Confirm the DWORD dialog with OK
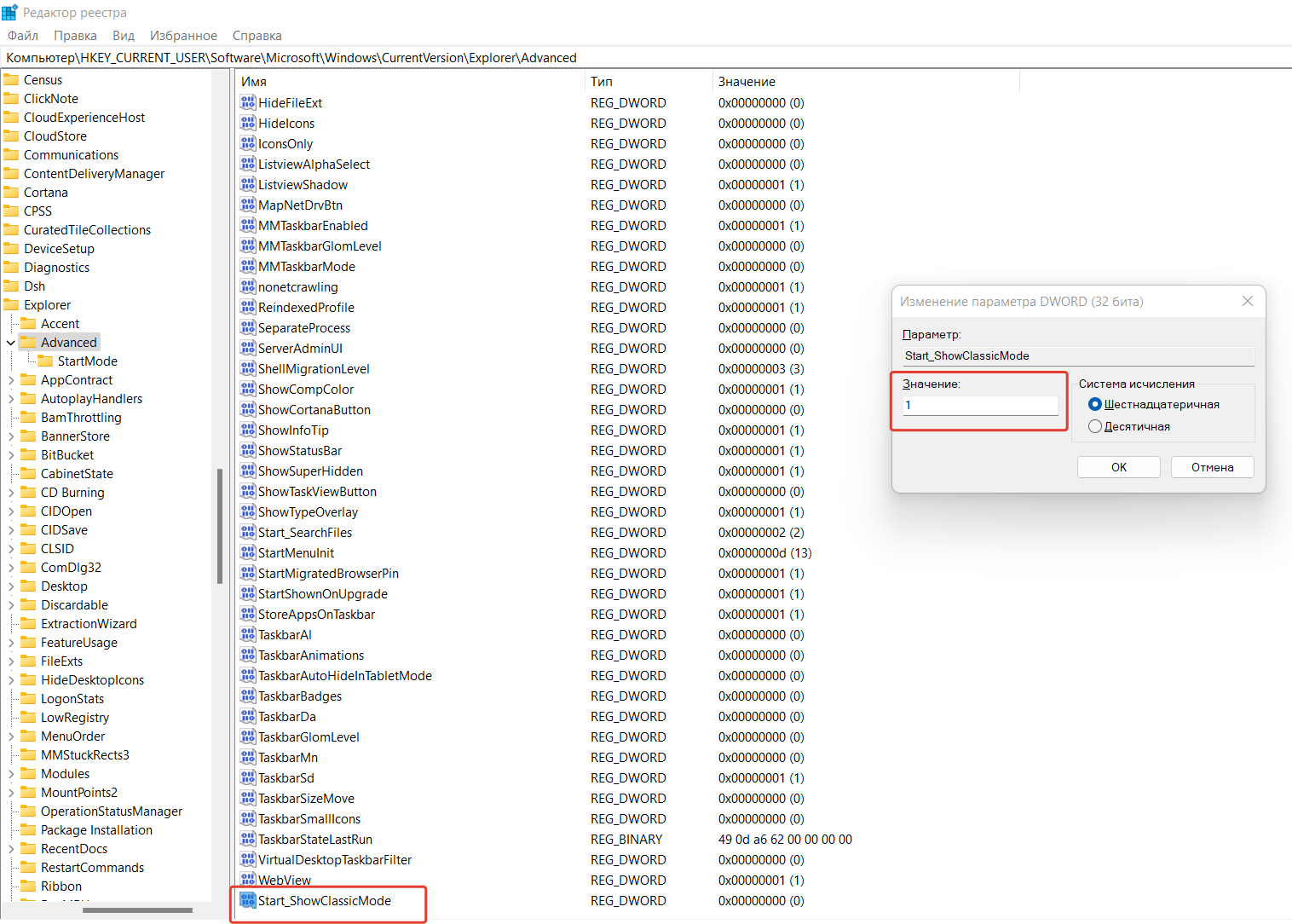This screenshot has width=1292, height=924. tap(1118, 467)
